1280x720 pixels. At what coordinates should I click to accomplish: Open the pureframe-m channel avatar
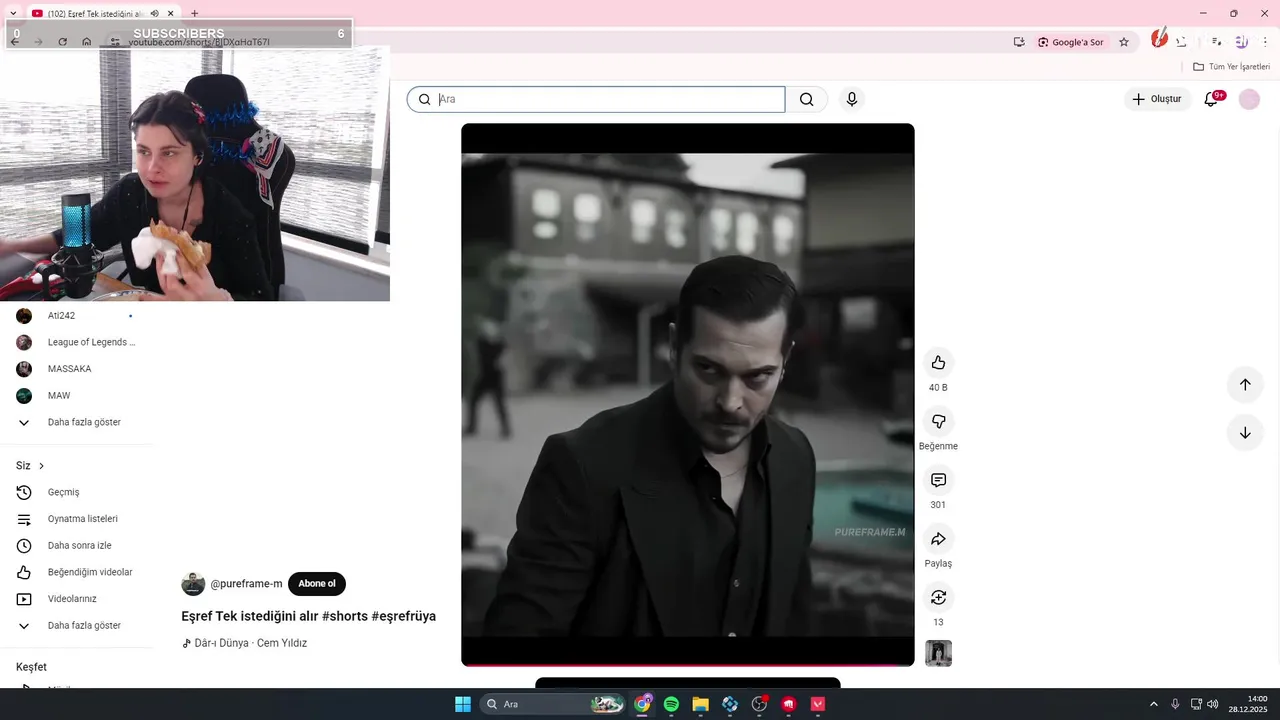pos(193,584)
